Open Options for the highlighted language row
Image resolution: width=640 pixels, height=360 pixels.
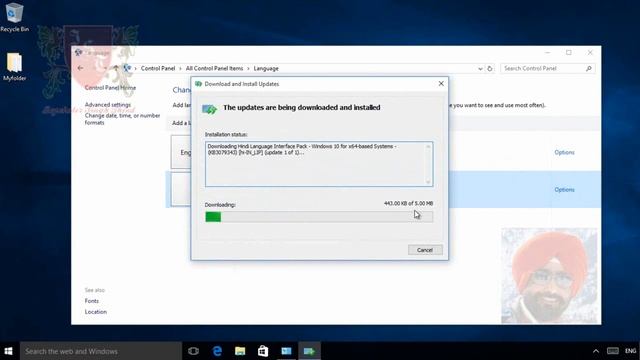click(564, 190)
